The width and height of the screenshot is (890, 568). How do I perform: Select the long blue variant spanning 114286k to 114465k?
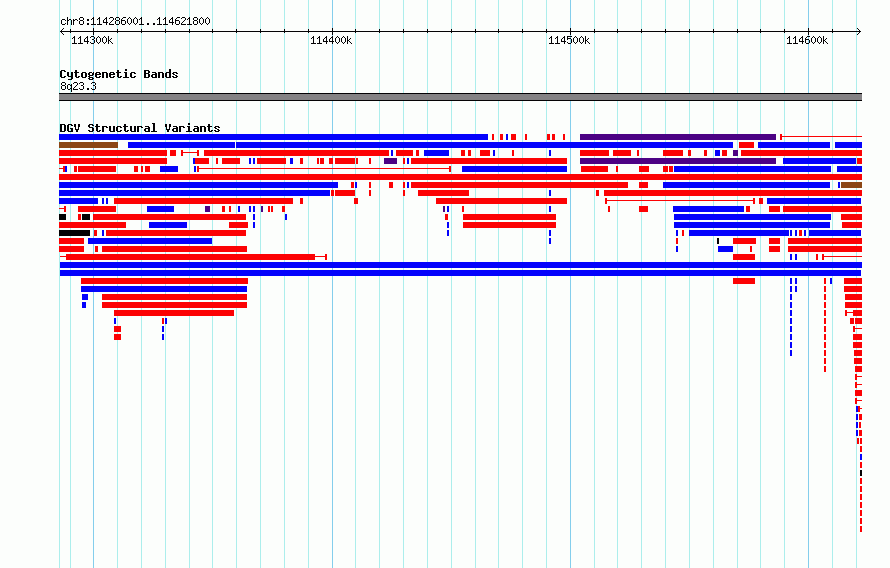point(274,137)
